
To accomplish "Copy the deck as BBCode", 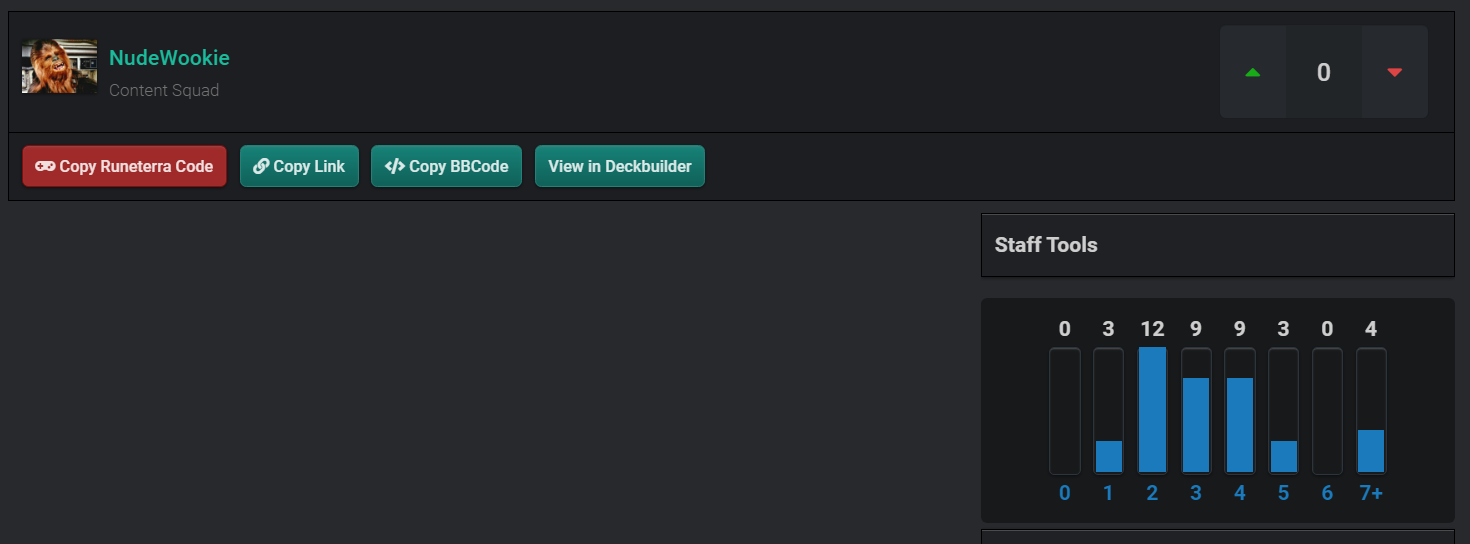I will point(446,166).
